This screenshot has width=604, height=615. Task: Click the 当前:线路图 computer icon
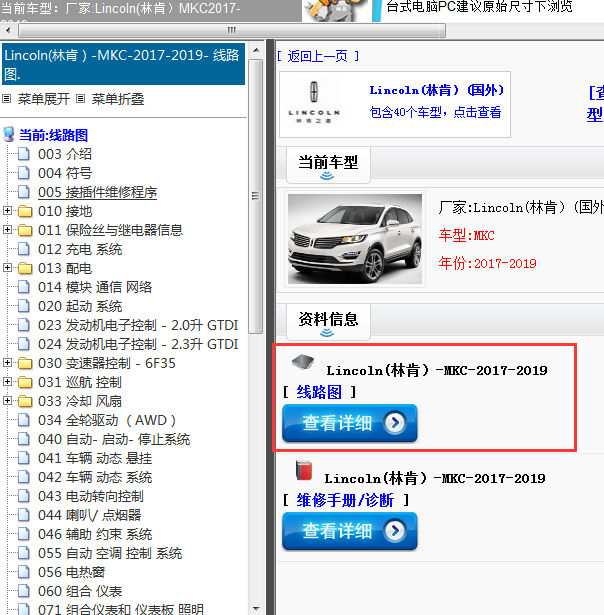tap(9, 135)
